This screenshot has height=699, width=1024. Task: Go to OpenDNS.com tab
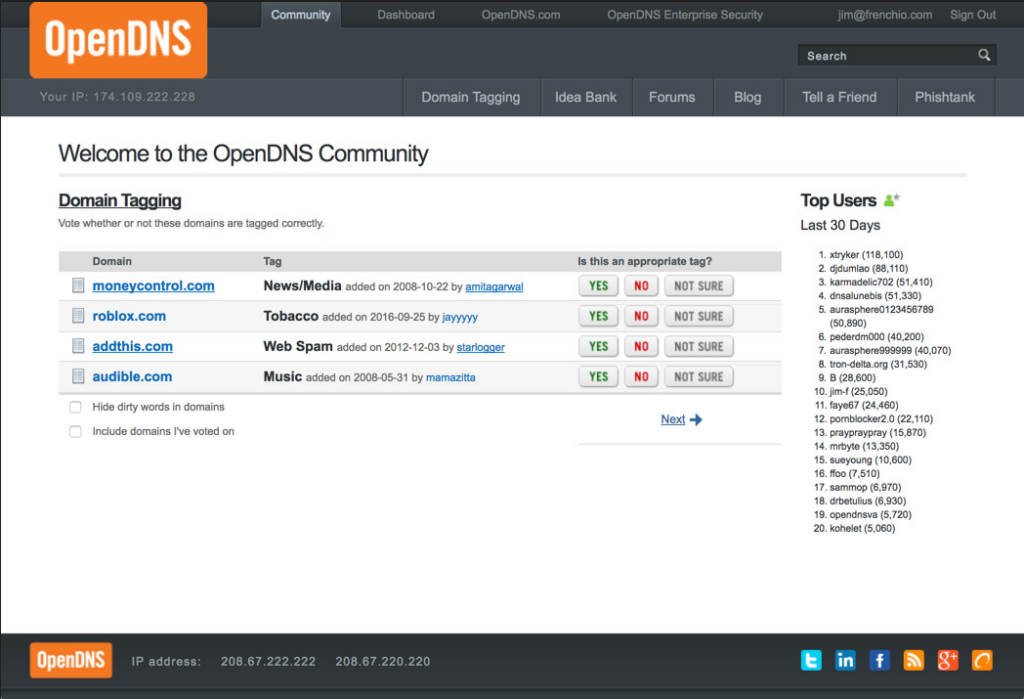tap(520, 14)
